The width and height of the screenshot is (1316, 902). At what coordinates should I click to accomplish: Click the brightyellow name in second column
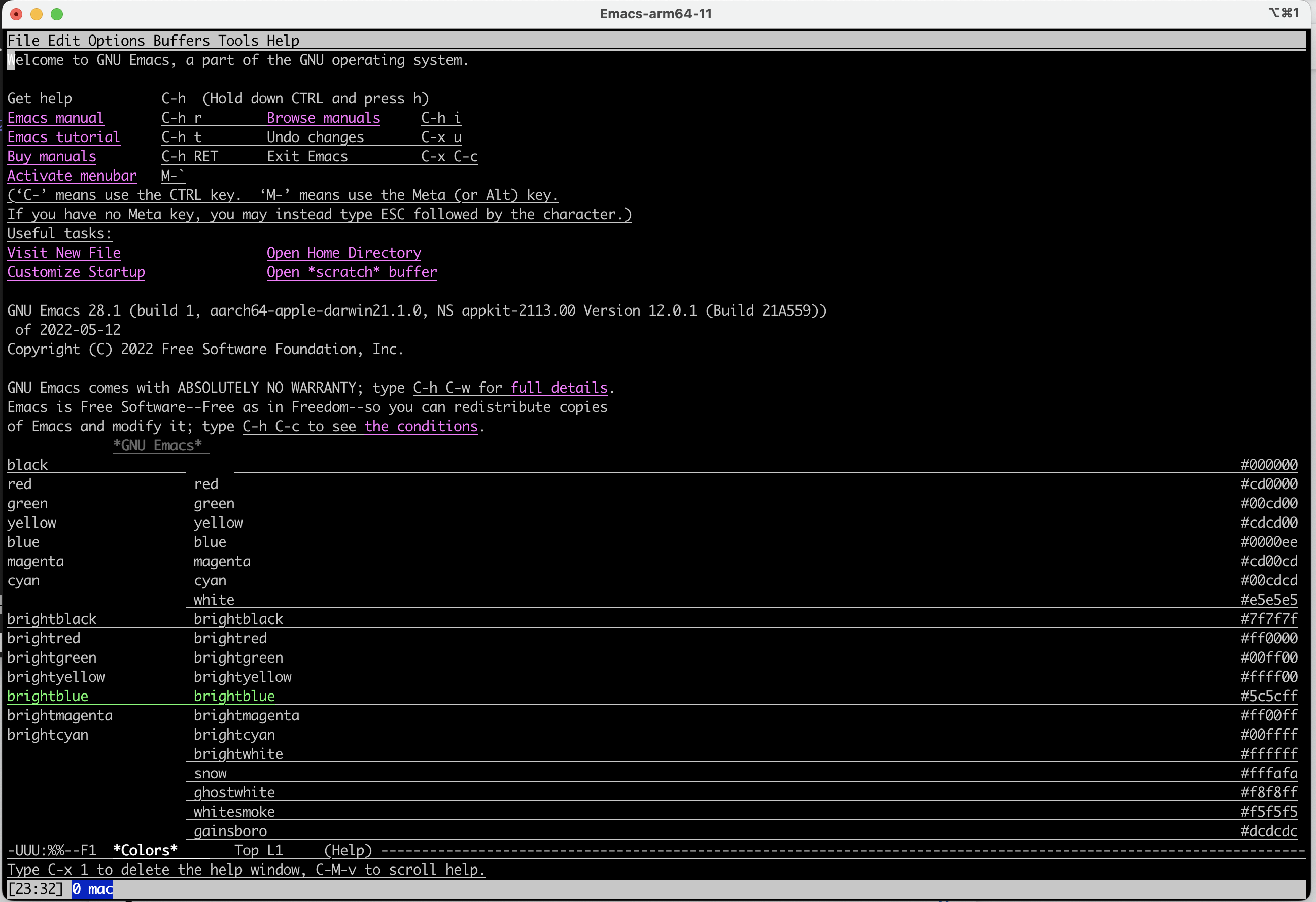click(243, 676)
